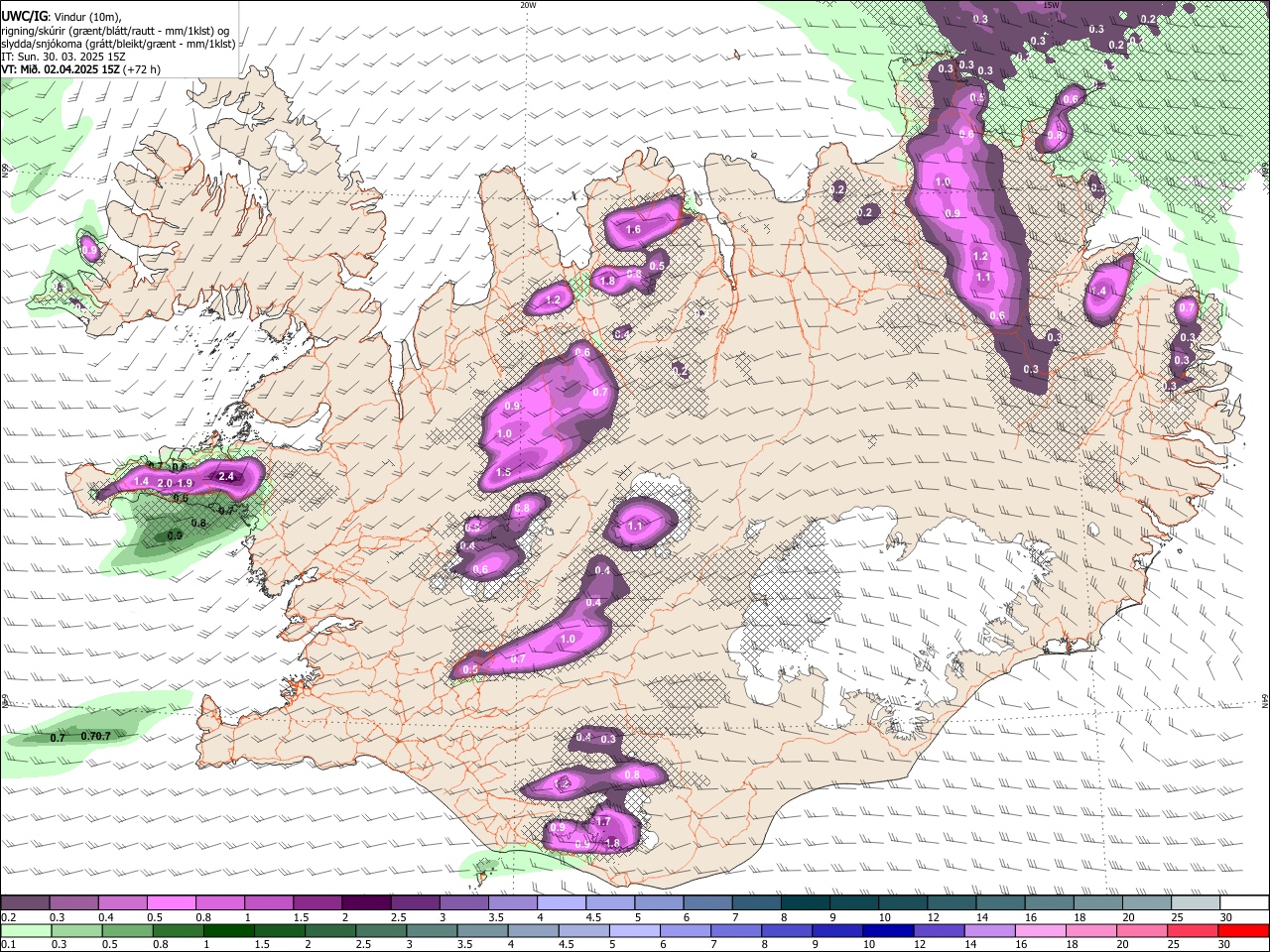The image size is (1270, 952).
Task: Click the '1.6' precipitation value on the map
Action: point(634,230)
